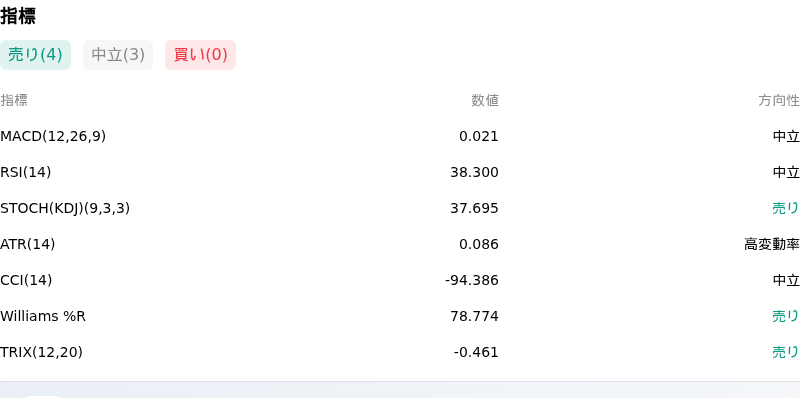Viewport: 800px width, 398px height.
Task: Select the Williams %R indicator row
Action: click(400, 316)
